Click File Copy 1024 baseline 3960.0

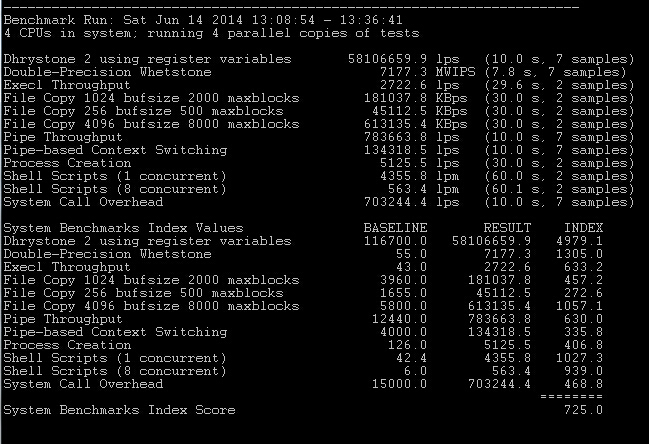point(404,280)
